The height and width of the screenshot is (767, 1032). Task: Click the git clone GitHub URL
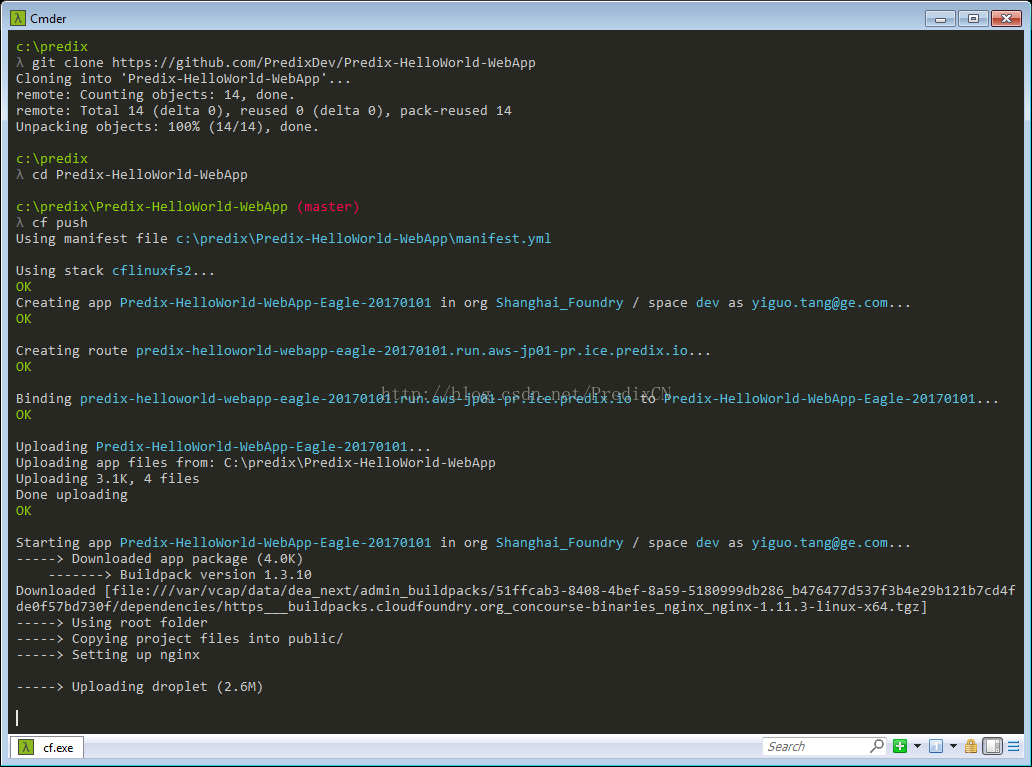323,63
